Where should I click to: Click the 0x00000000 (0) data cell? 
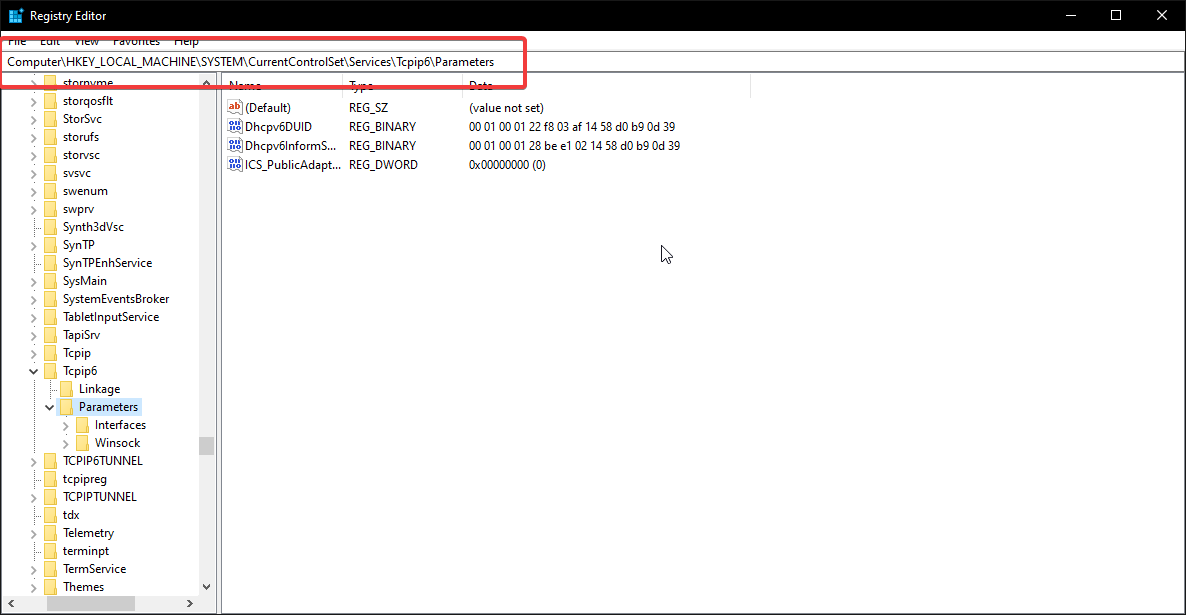(x=507, y=164)
